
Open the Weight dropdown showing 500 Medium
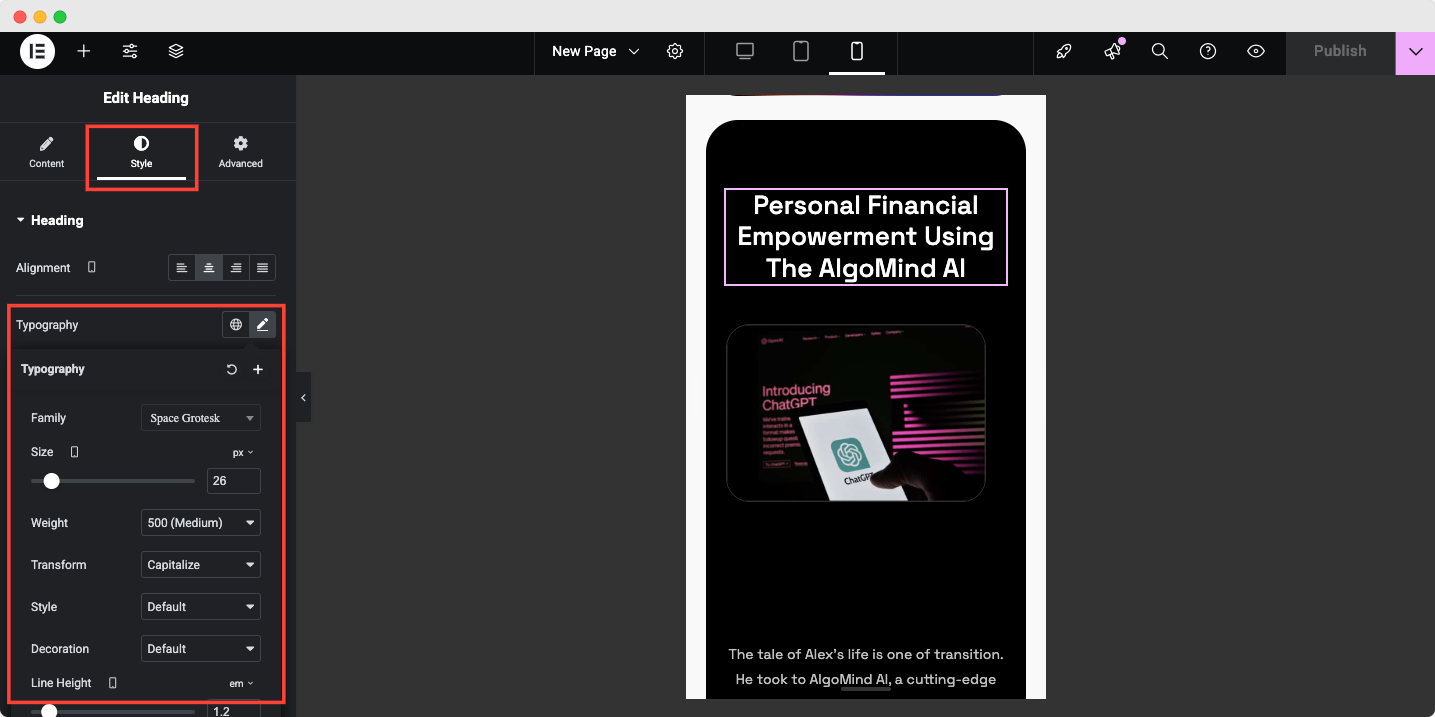pyautogui.click(x=200, y=522)
